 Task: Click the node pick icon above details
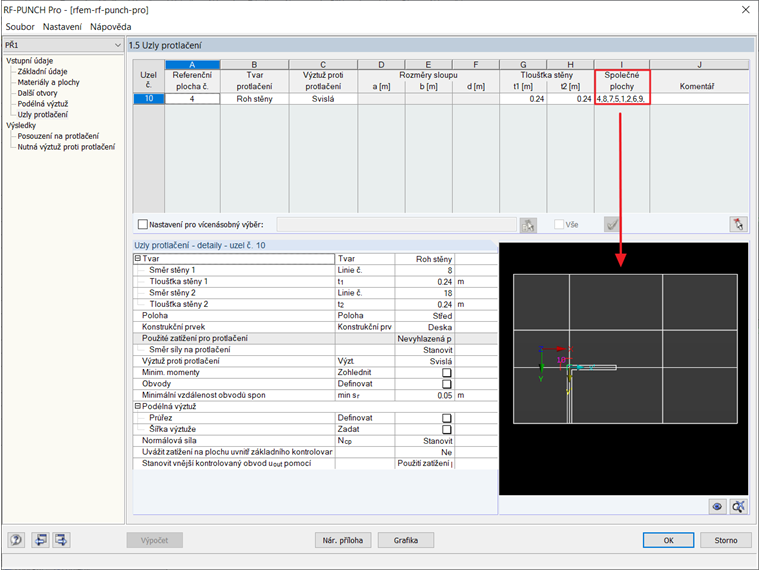pyautogui.click(x=738, y=224)
